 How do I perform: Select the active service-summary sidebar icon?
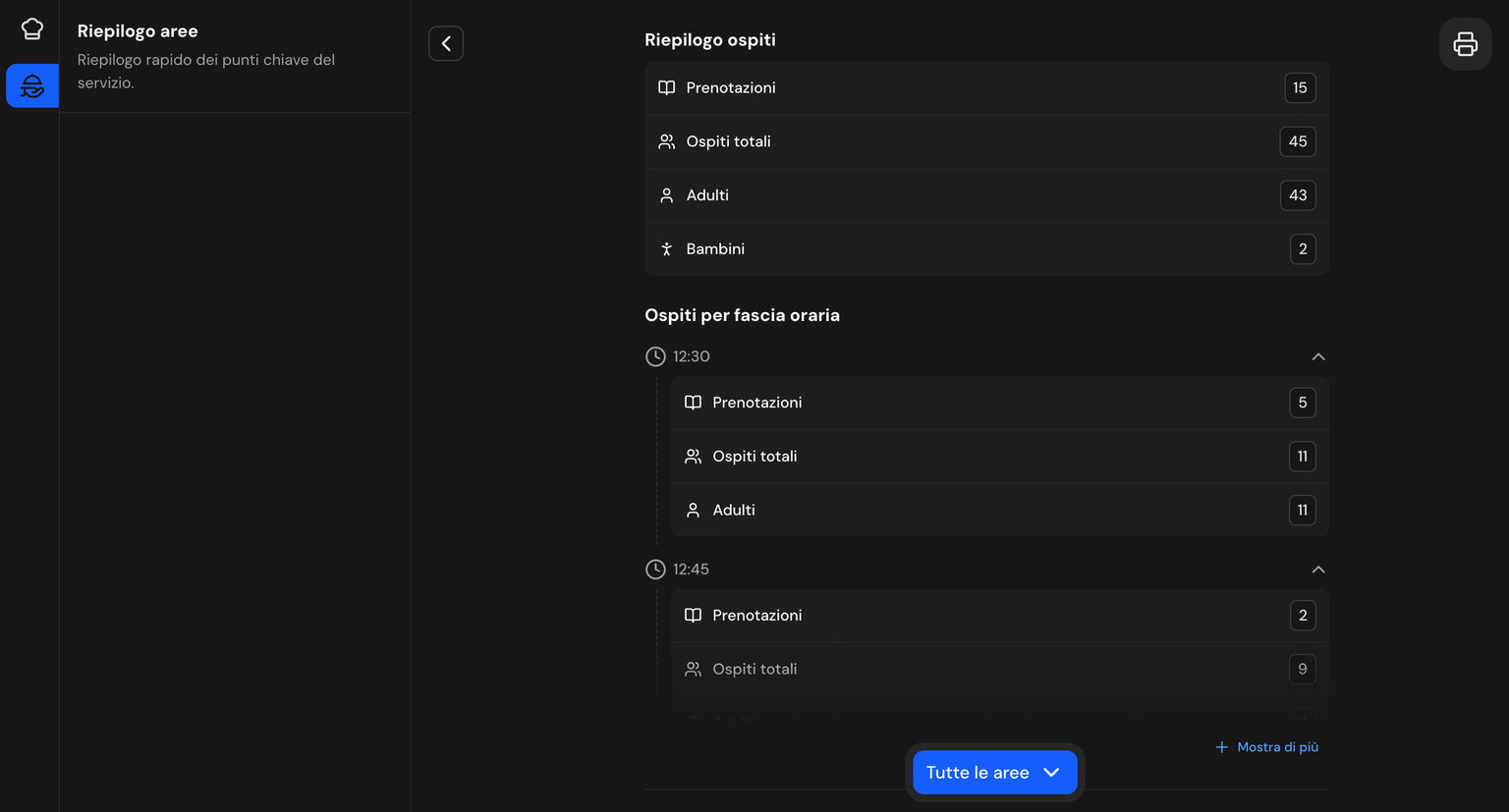click(32, 86)
